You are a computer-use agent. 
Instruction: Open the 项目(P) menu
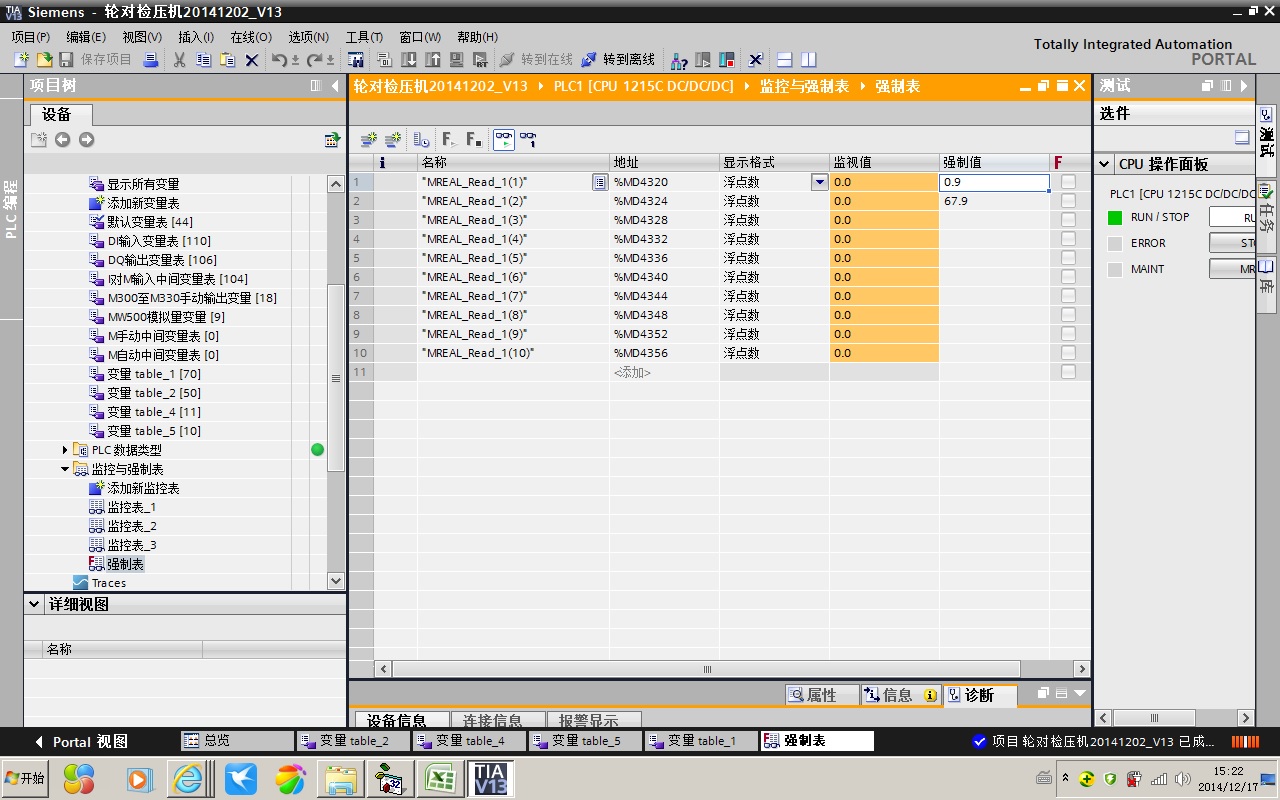(31, 37)
